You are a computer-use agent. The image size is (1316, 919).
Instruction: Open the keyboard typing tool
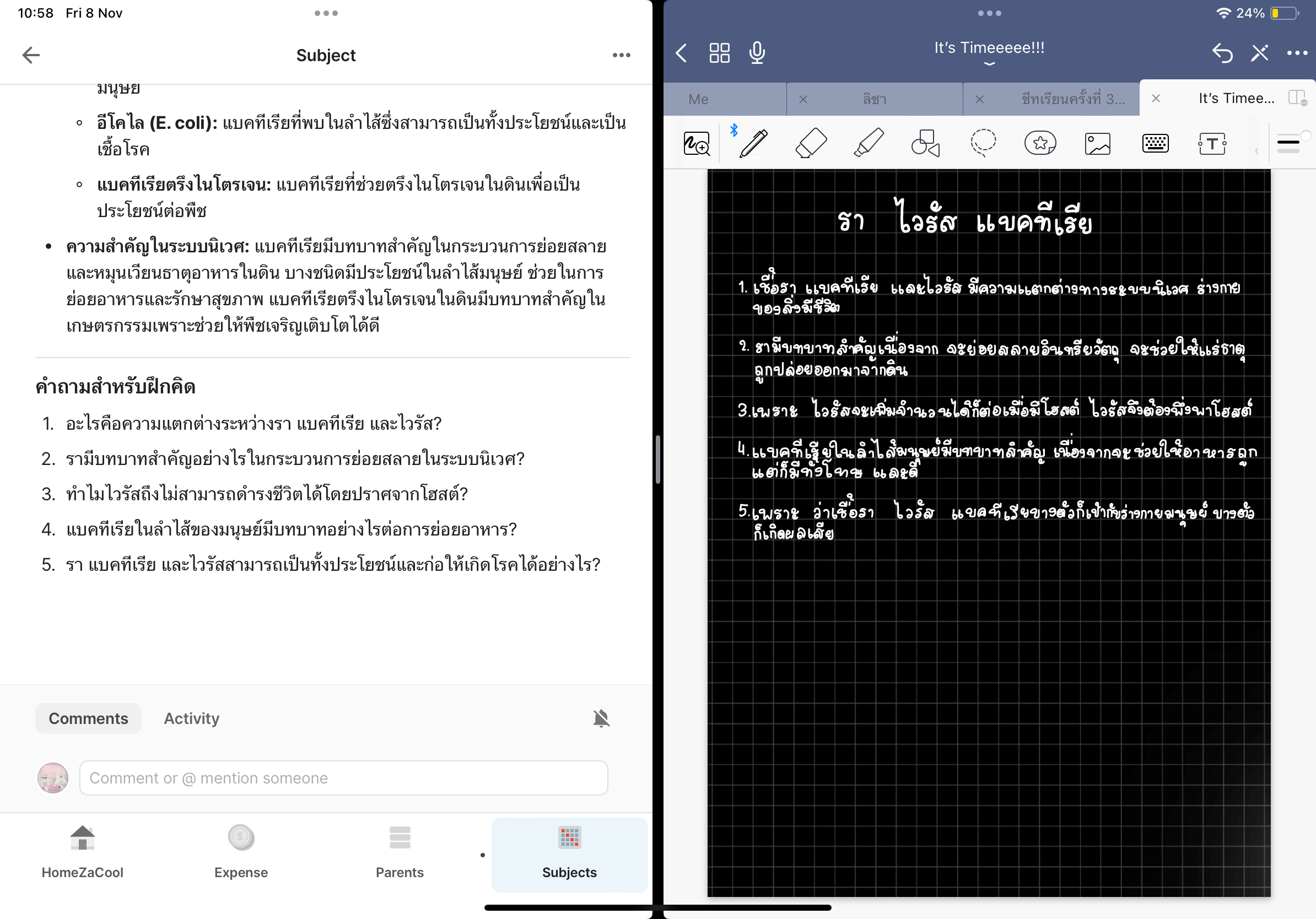pyautogui.click(x=1155, y=143)
